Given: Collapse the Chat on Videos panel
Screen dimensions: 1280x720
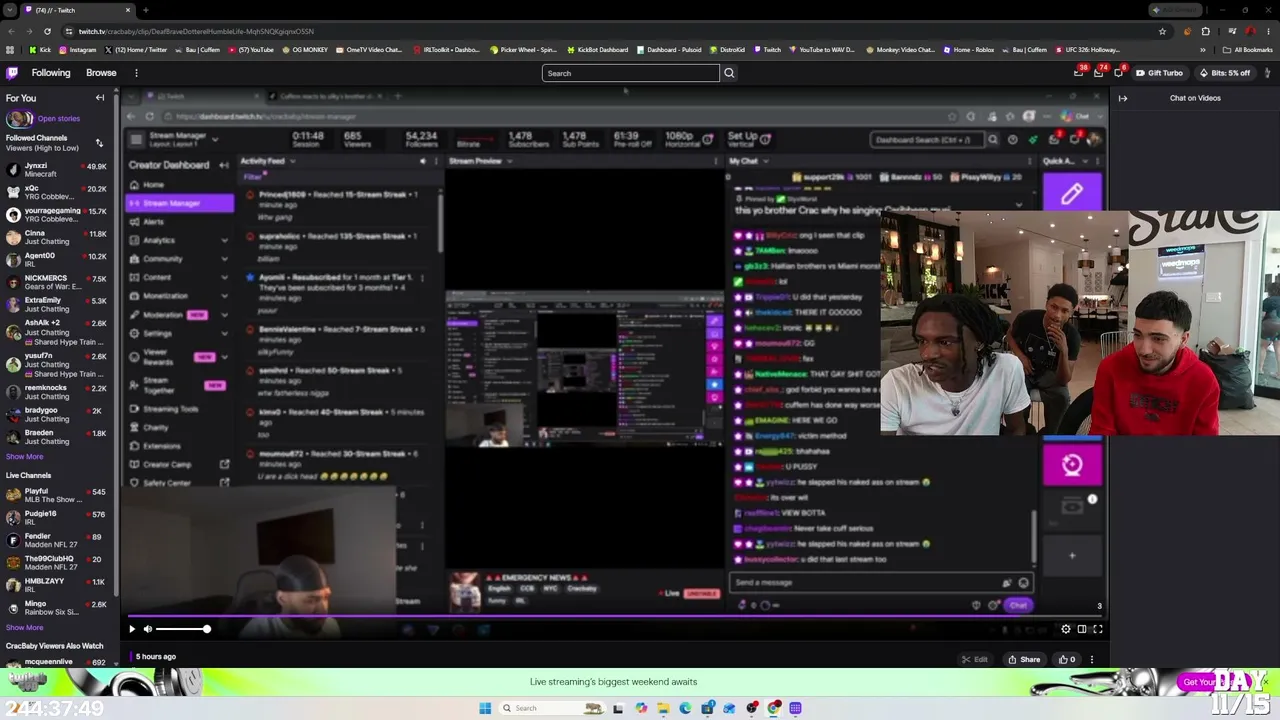Looking at the screenshot, I should pyautogui.click(x=1123, y=98).
